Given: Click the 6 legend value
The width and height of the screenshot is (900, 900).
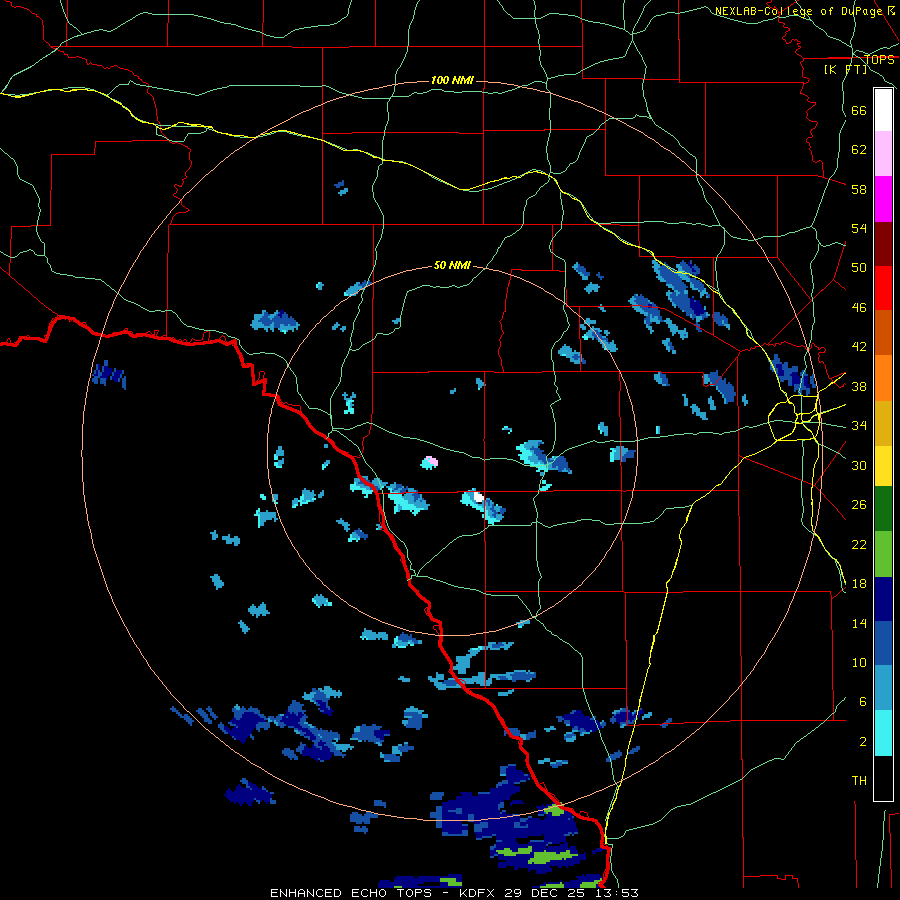Looking at the screenshot, I should (x=862, y=701).
